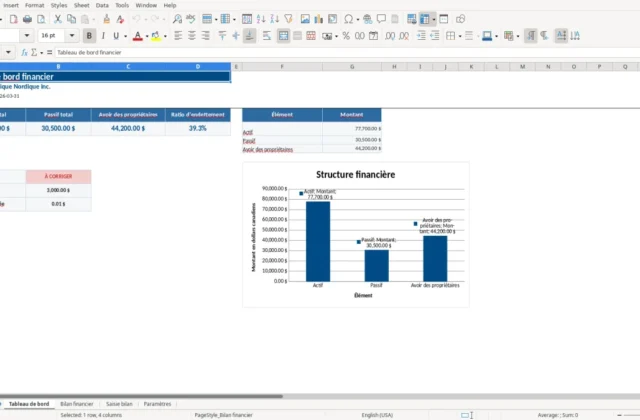Image resolution: width=640 pixels, height=420 pixels.
Task: Click the Cut scissors icon
Action: pyautogui.click(x=58, y=19)
